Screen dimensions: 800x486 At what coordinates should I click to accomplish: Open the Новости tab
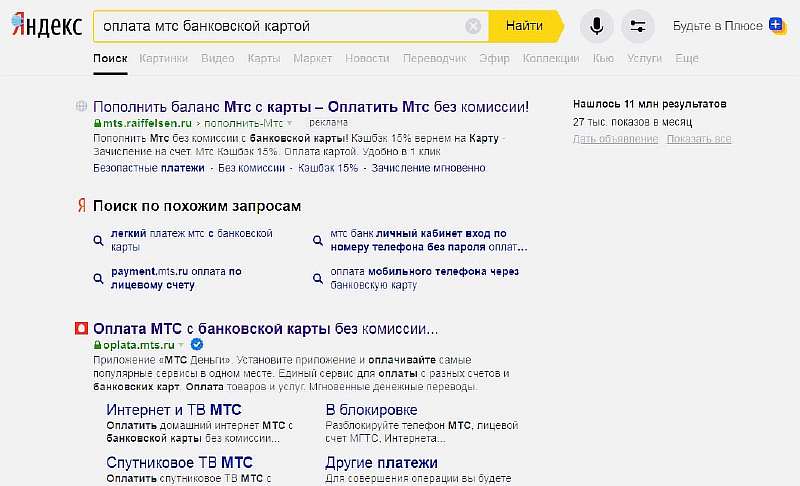(x=367, y=59)
